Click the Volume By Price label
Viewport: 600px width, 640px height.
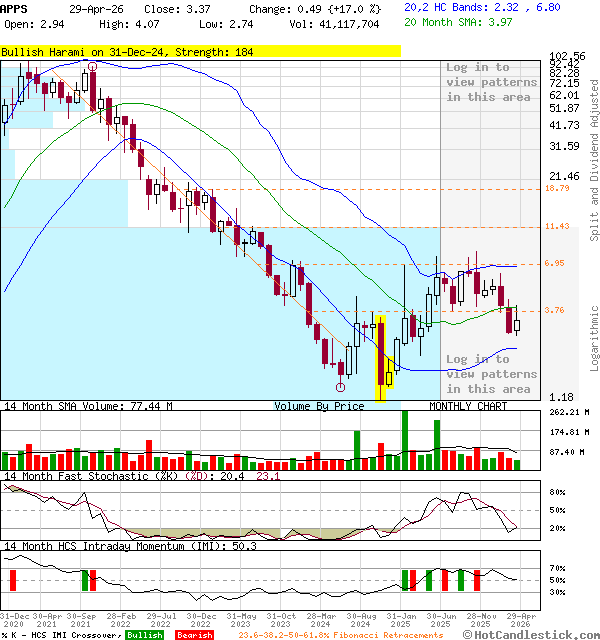point(319,406)
